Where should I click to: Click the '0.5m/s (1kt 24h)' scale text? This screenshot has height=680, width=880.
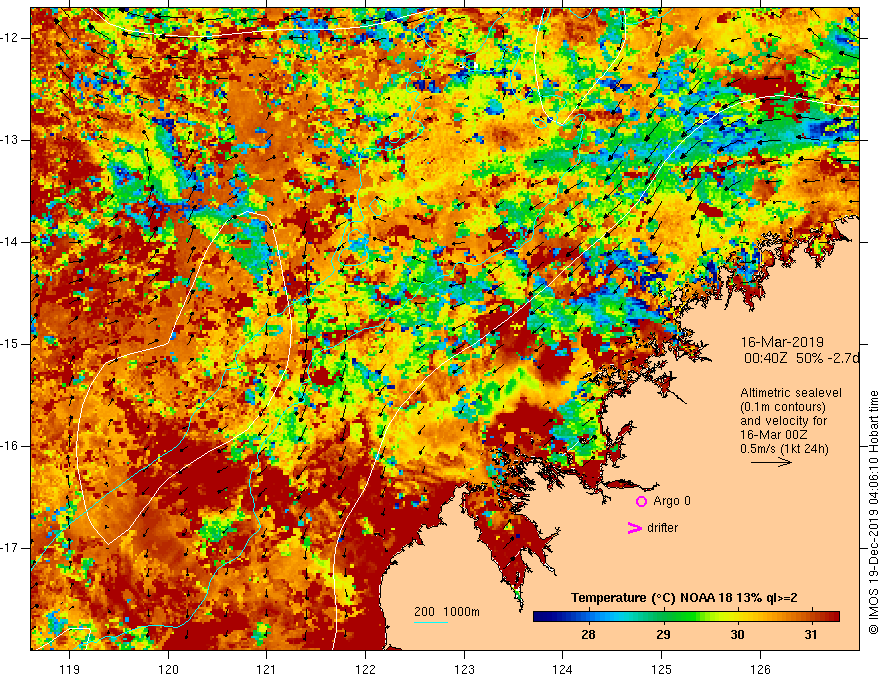[784, 449]
